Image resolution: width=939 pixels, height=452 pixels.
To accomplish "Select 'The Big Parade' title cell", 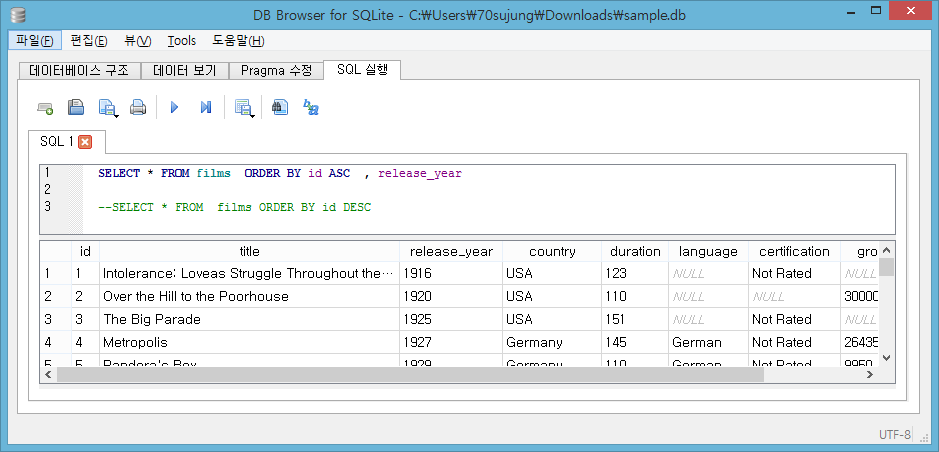I will 249,320.
